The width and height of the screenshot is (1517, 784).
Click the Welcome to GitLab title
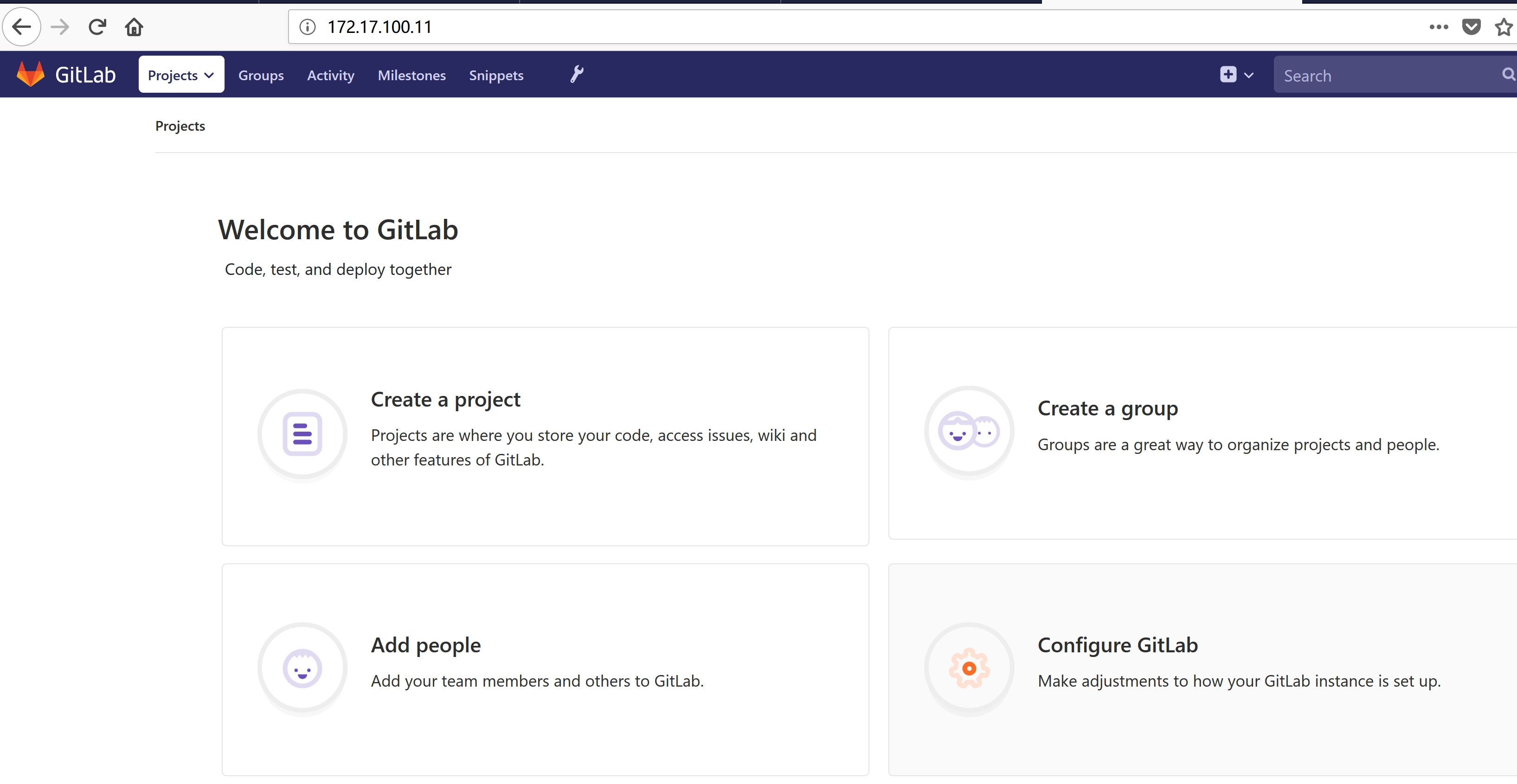pyautogui.click(x=338, y=229)
